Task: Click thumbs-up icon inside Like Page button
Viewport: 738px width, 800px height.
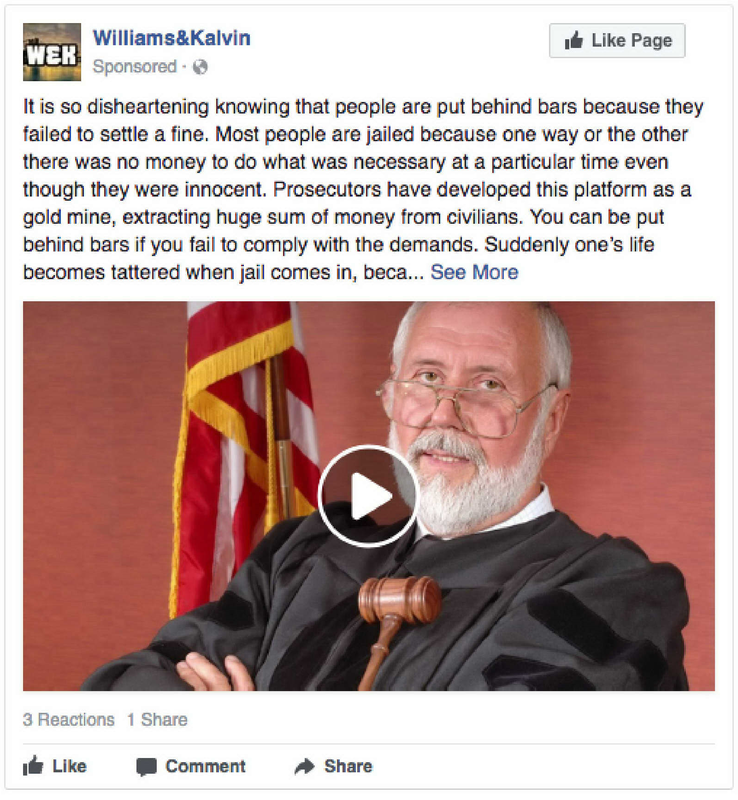Action: click(574, 40)
